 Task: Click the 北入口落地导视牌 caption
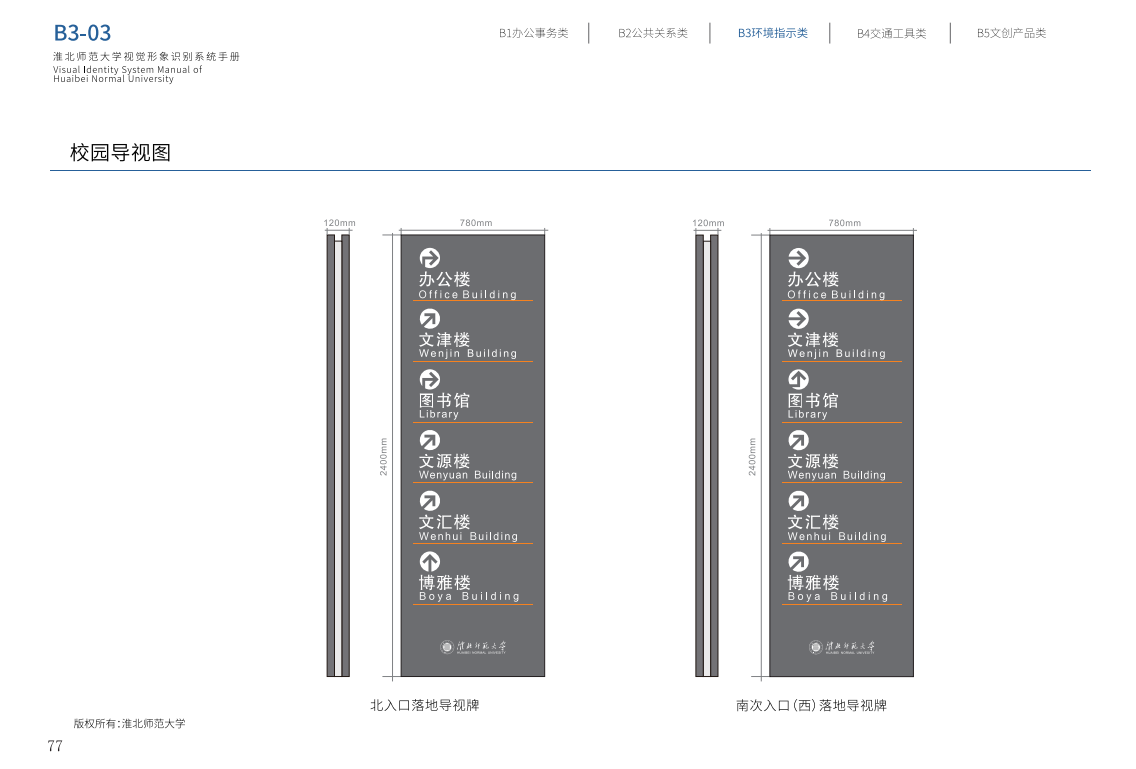pos(425,705)
